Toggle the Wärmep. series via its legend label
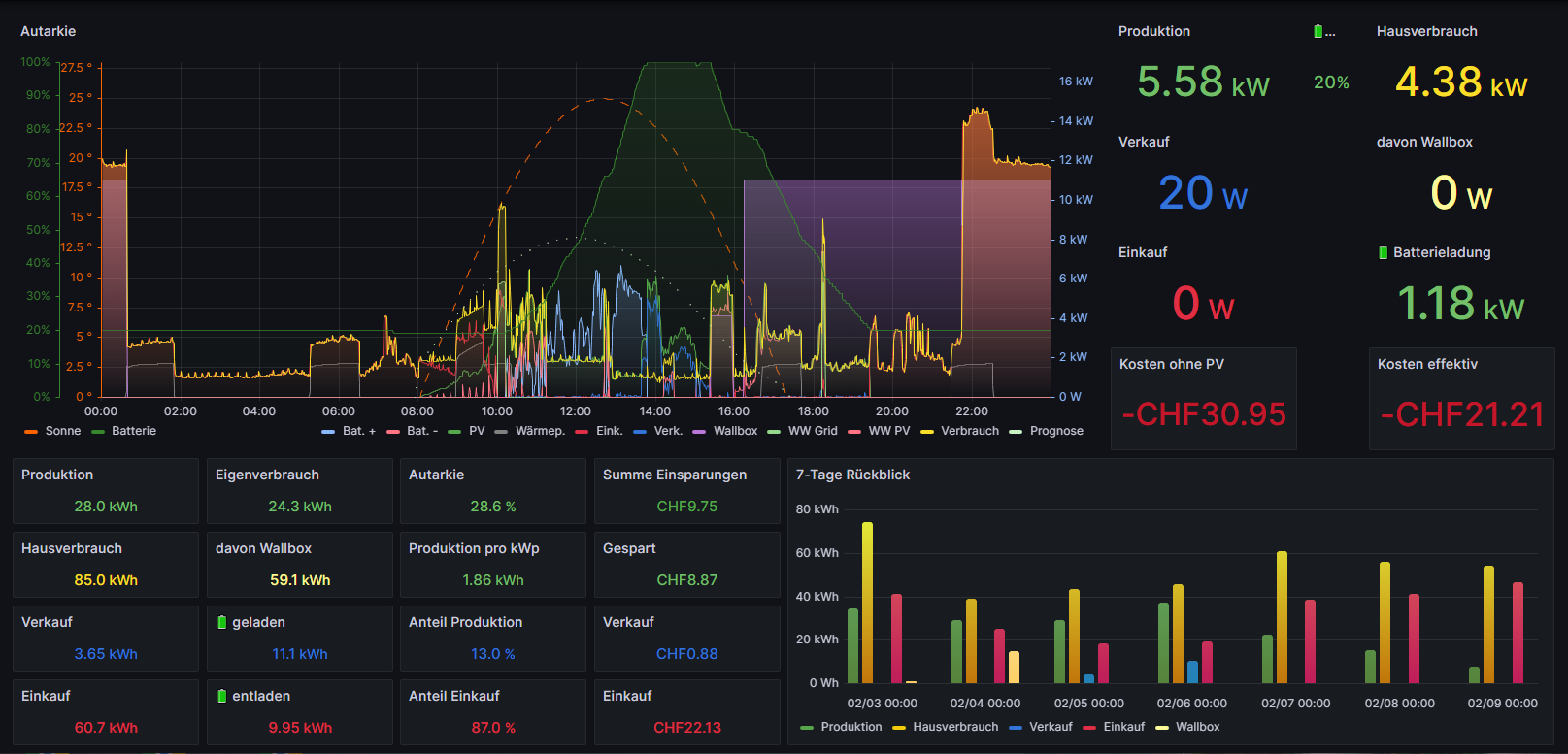This screenshot has width=1568, height=754. click(540, 431)
